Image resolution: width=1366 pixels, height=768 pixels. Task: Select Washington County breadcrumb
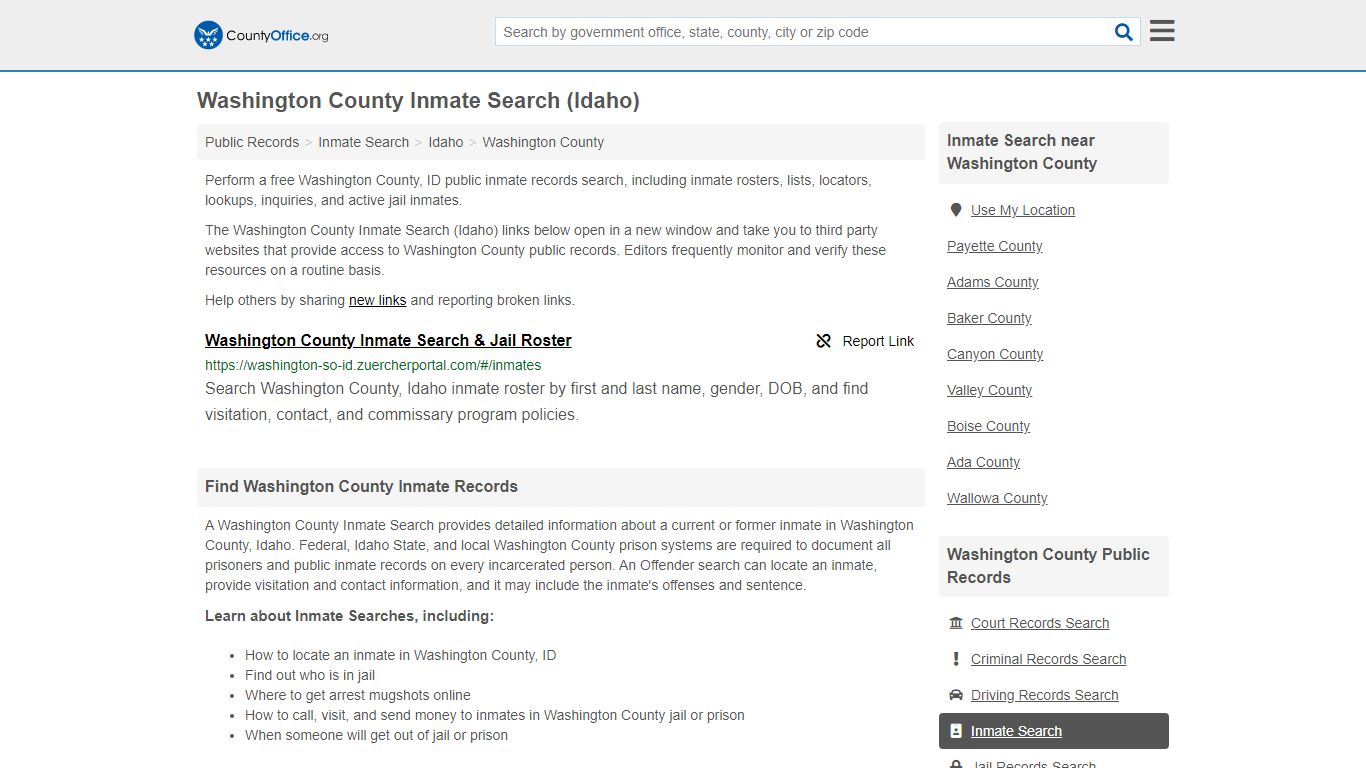[543, 142]
